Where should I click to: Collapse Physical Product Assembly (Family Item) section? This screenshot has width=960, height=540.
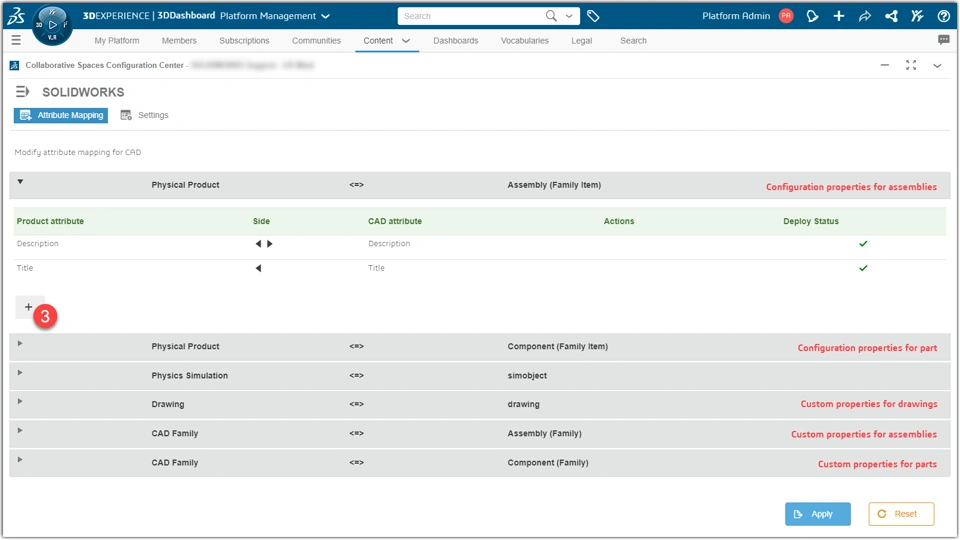[x=20, y=182]
